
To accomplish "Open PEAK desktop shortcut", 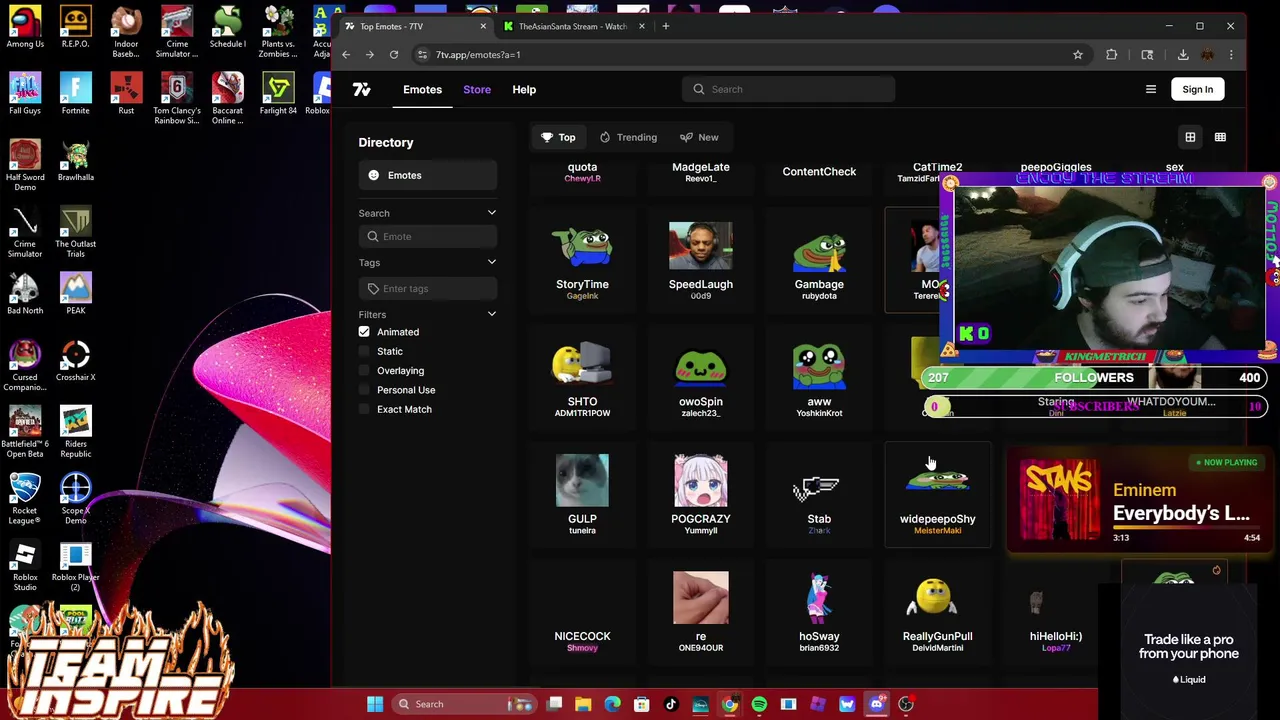I will pos(75,293).
